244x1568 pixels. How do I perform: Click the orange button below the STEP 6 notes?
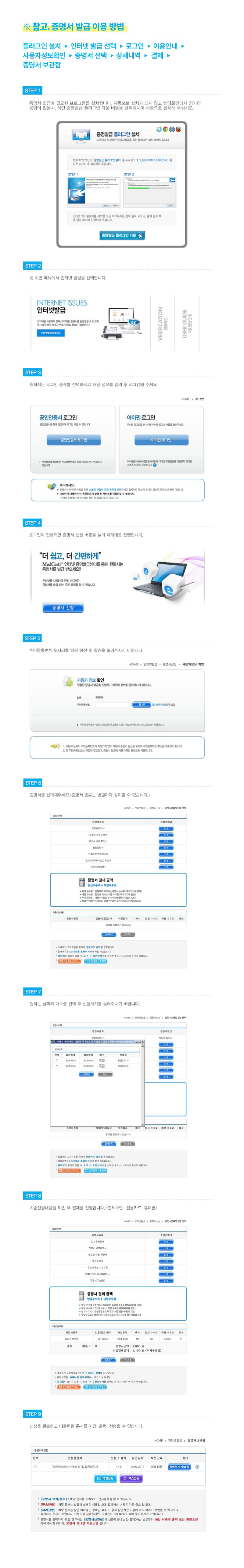click(x=69, y=961)
